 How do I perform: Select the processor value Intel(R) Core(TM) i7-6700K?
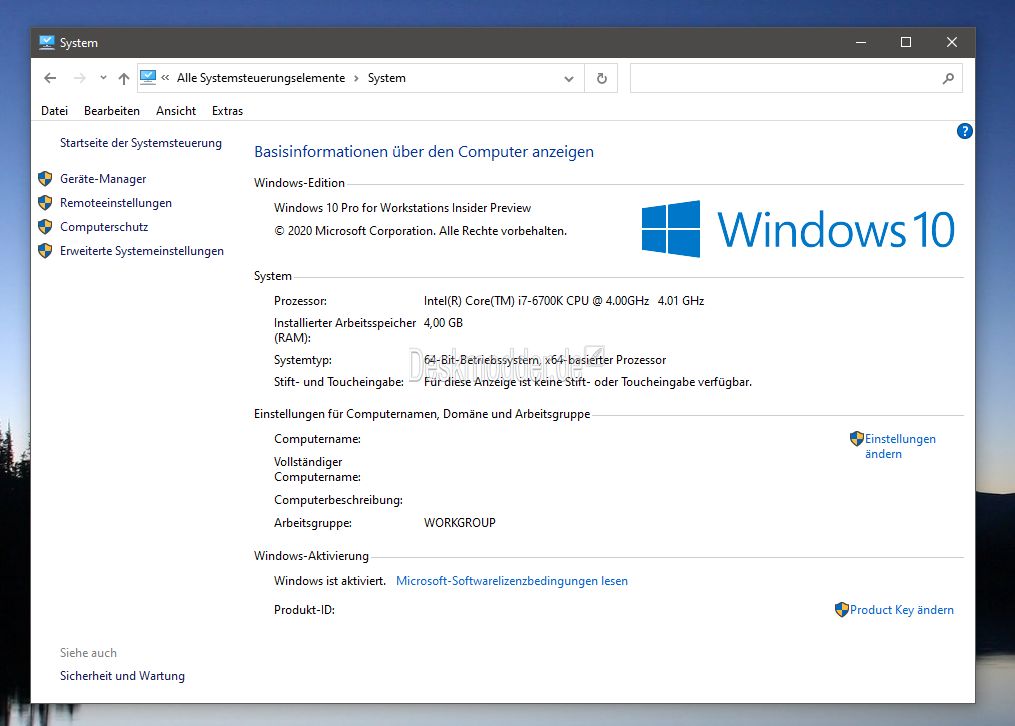(x=564, y=300)
